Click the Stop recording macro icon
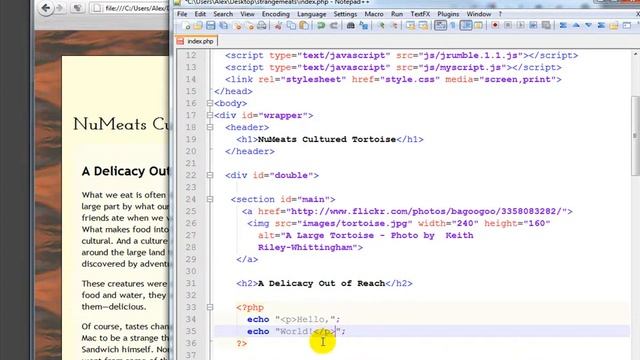The image size is (640, 360). (508, 25)
